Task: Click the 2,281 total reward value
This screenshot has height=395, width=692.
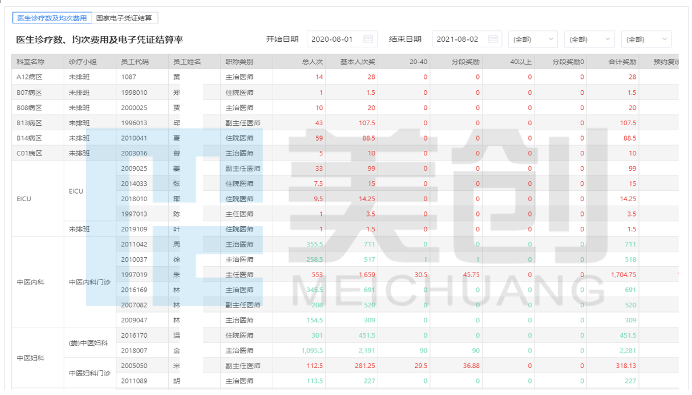Action: 628,350
